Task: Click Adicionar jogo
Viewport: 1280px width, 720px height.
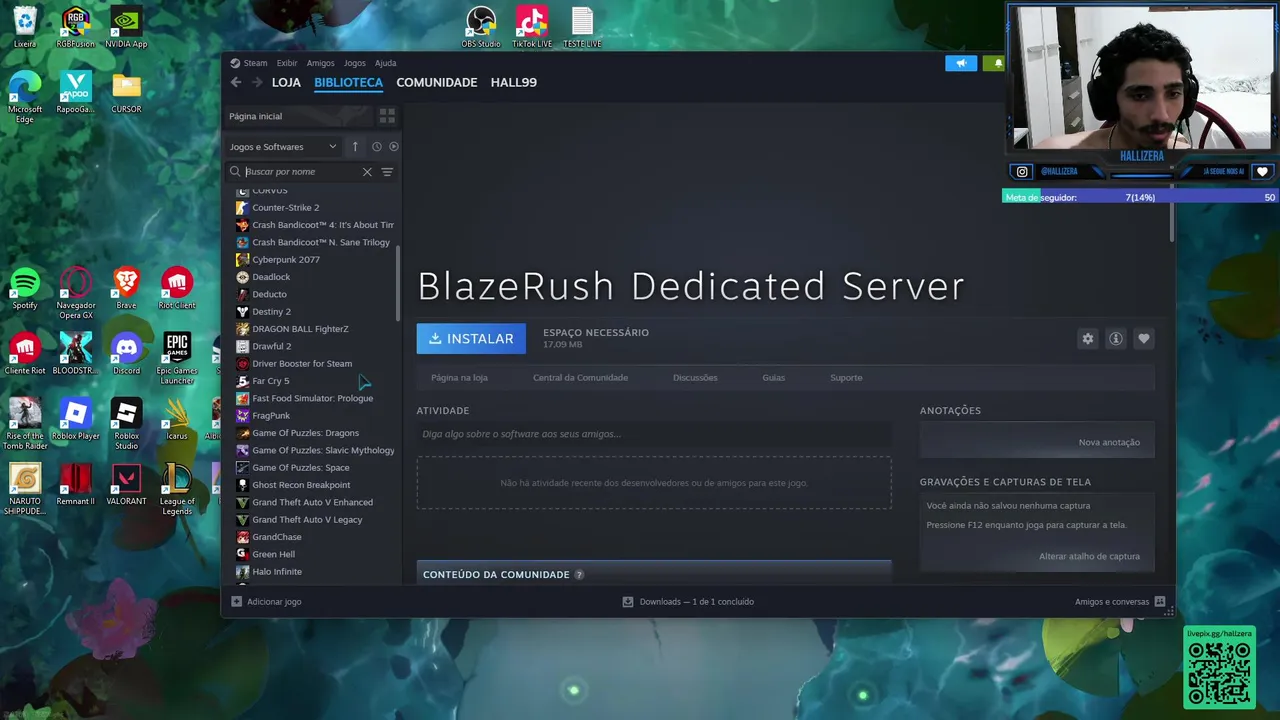Action: 266,602
